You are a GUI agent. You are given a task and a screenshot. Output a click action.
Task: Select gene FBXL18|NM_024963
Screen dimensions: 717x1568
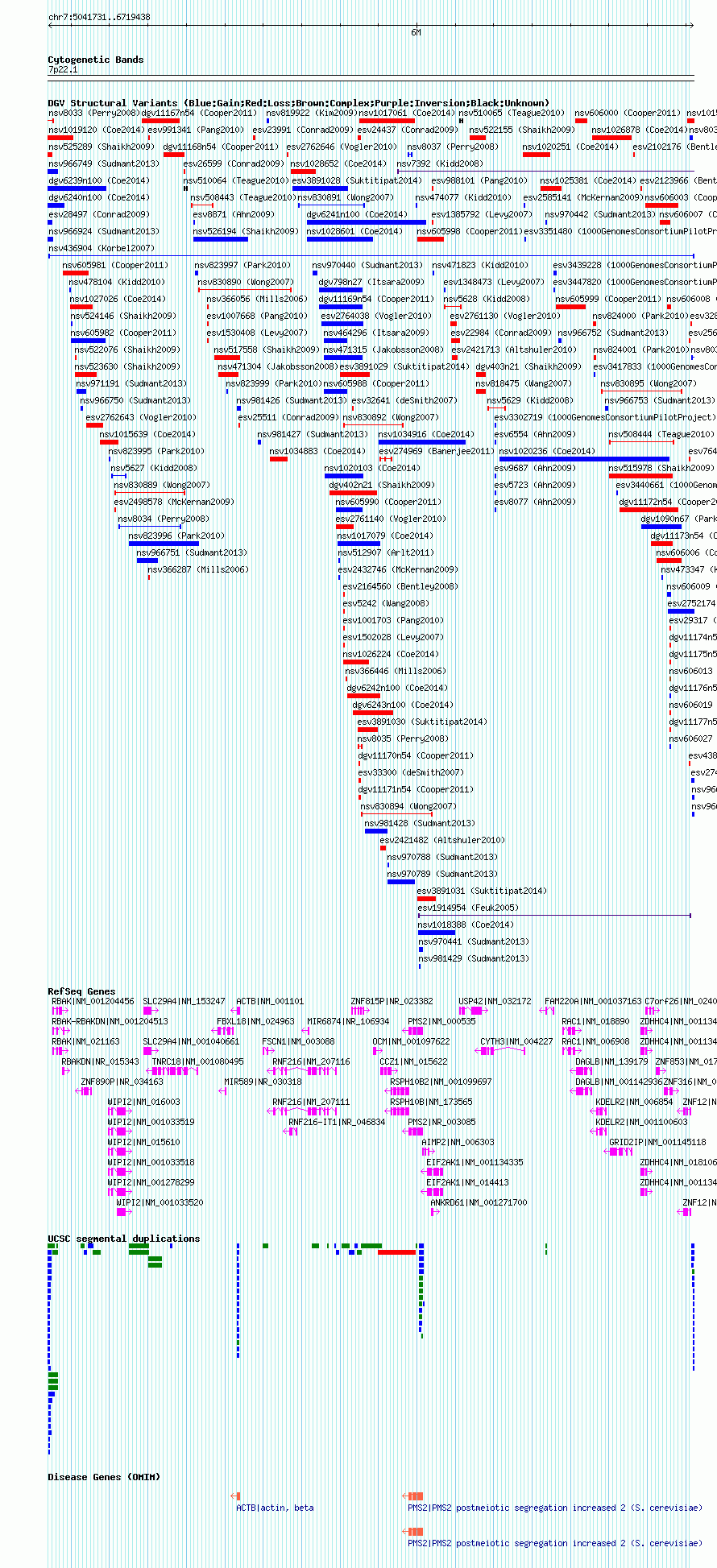coord(255,1021)
